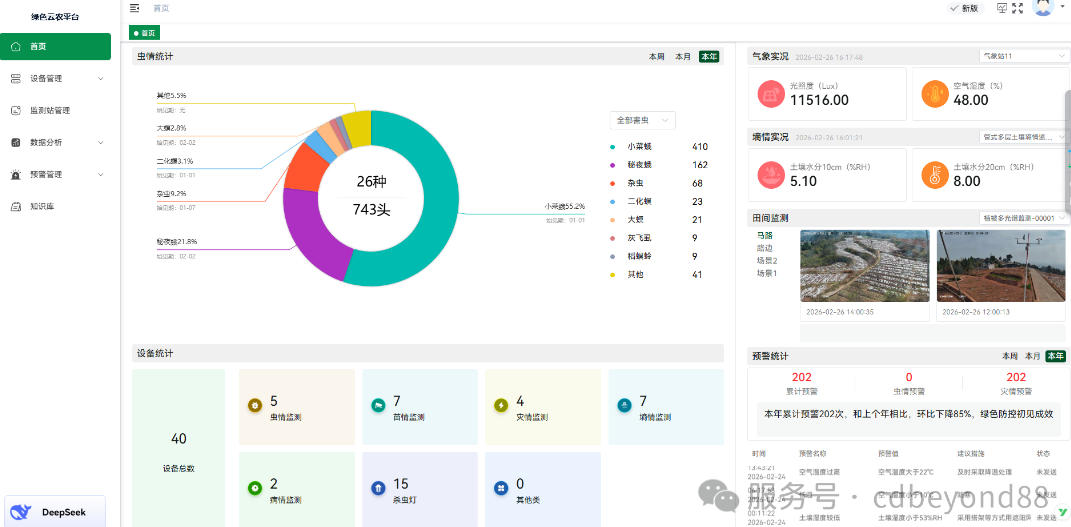Screen dimensions: 1071x527
Task: Click the sidebar collapse hamburger icon
Action: [x=135, y=8]
